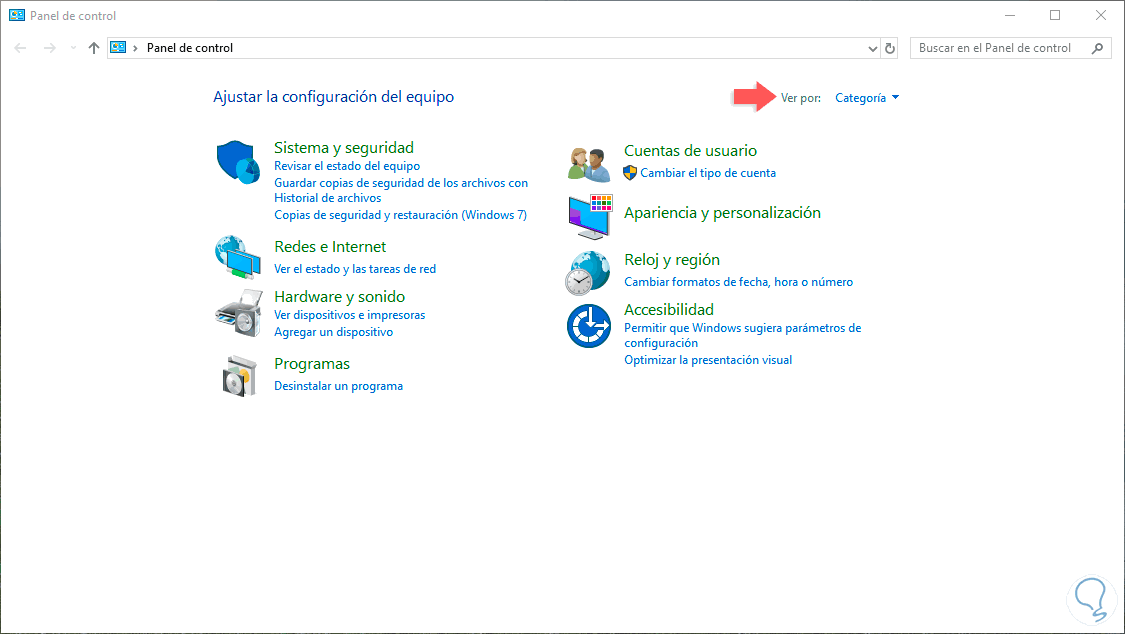
Task: Click the Control Panel icon in address bar
Action: coord(118,47)
